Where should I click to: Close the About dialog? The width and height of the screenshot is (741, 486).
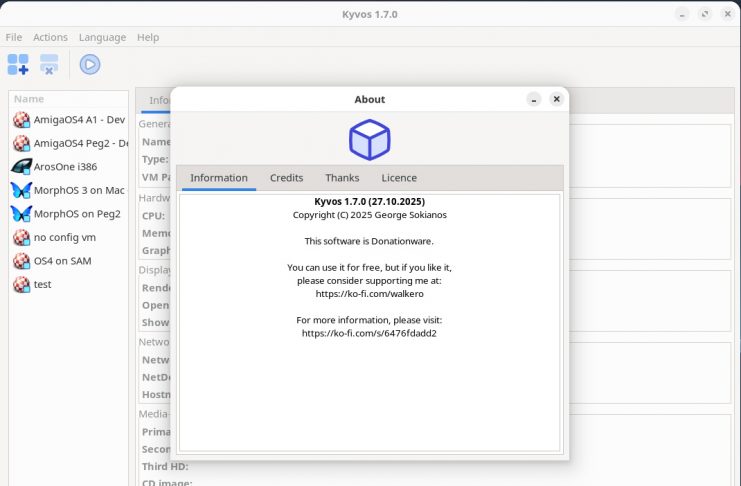pyautogui.click(x=557, y=99)
